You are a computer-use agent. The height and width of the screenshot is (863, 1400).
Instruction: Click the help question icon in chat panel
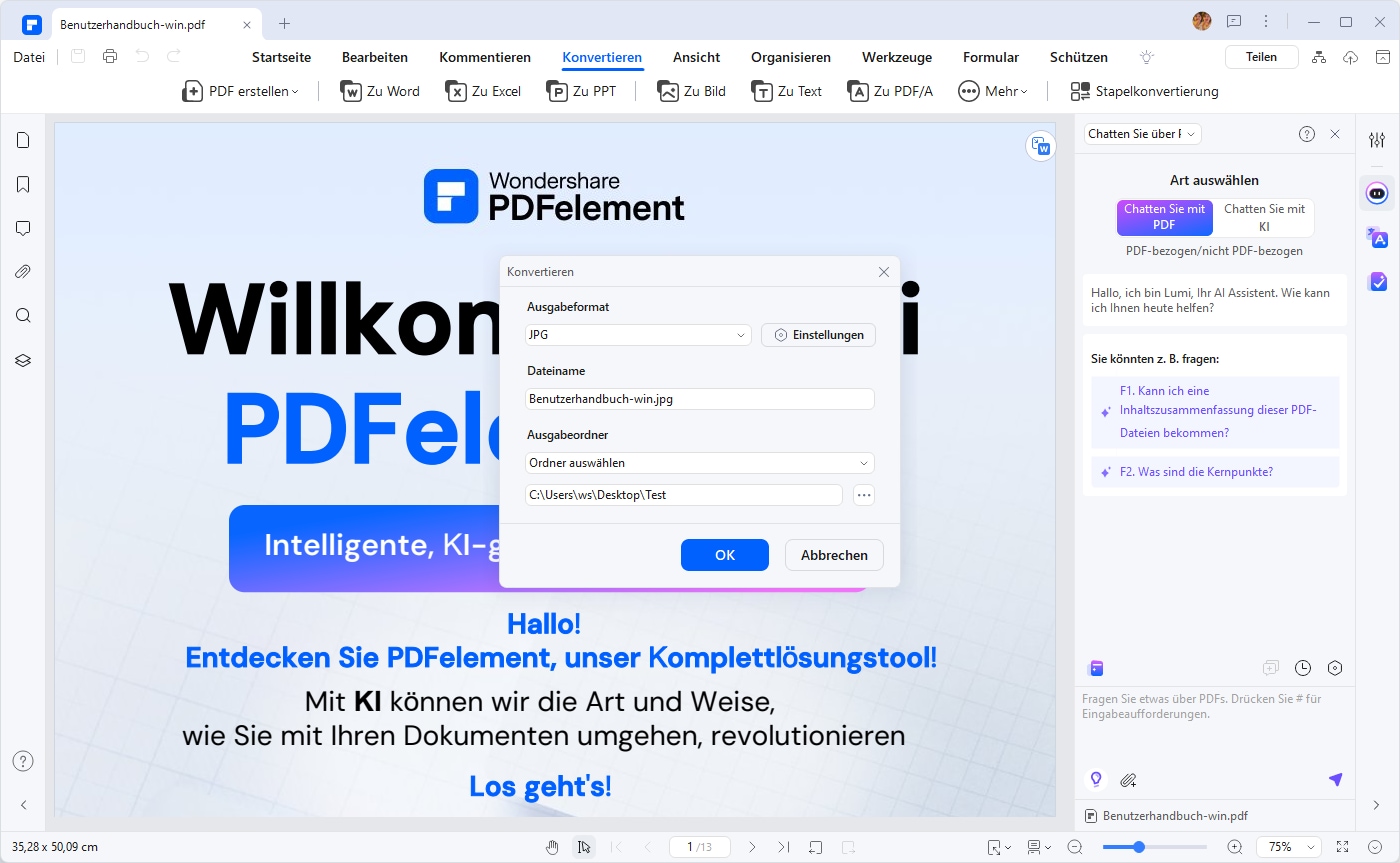coord(1307,134)
